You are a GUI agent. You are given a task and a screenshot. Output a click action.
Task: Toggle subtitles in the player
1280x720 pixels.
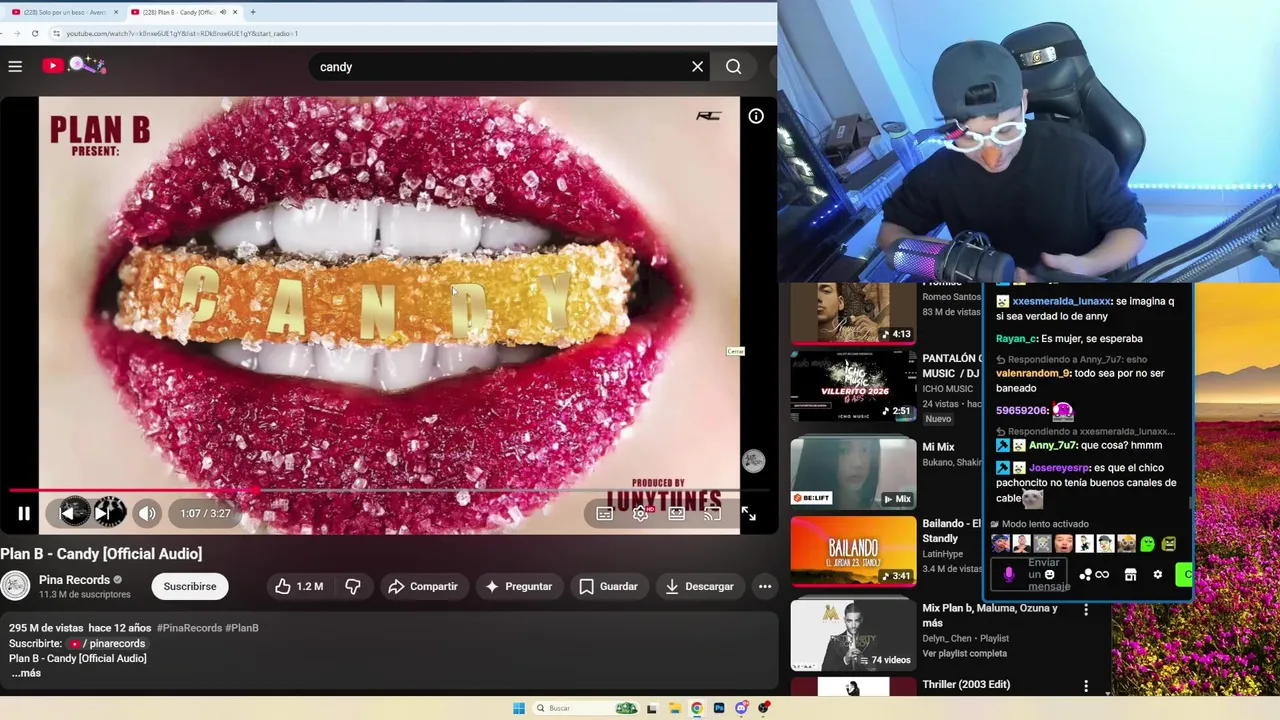[x=605, y=514]
